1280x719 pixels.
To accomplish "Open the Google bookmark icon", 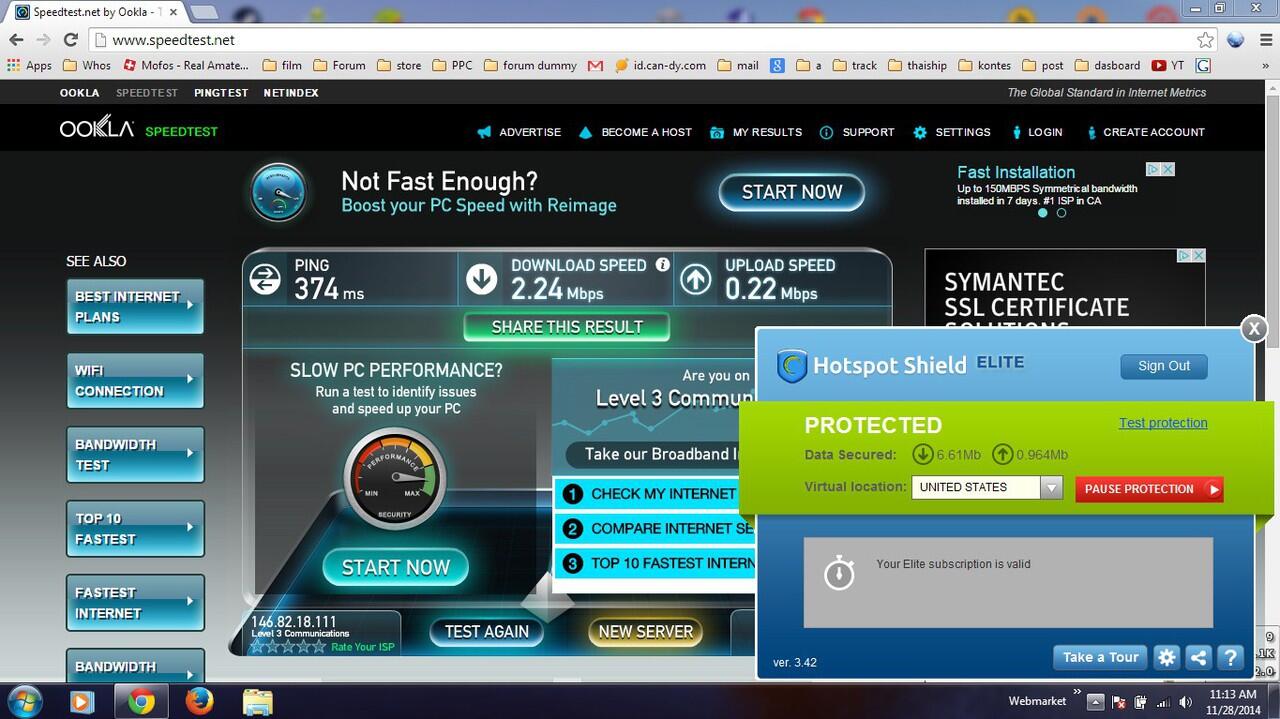I will (x=777, y=65).
